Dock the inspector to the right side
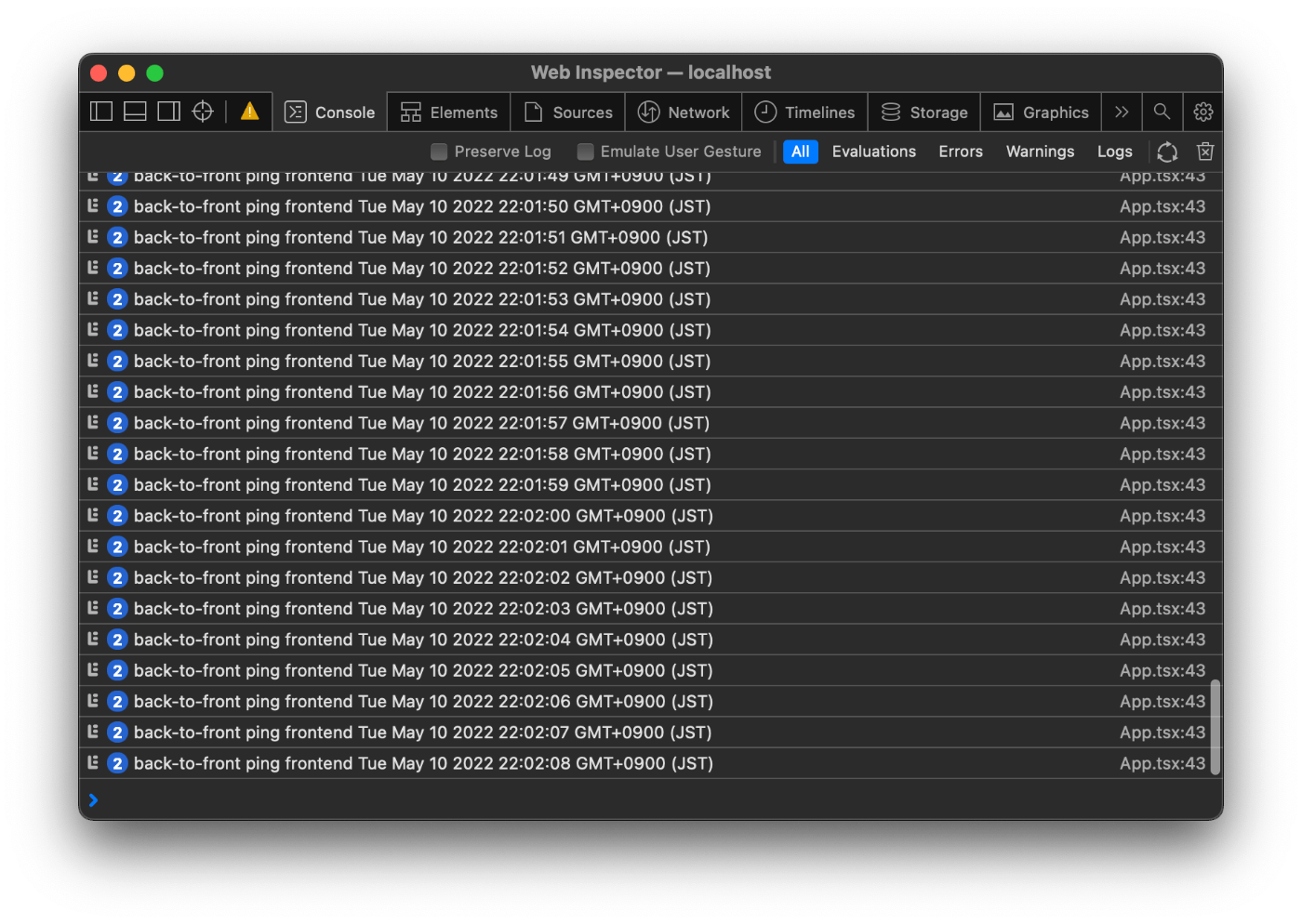 pyautogui.click(x=168, y=111)
